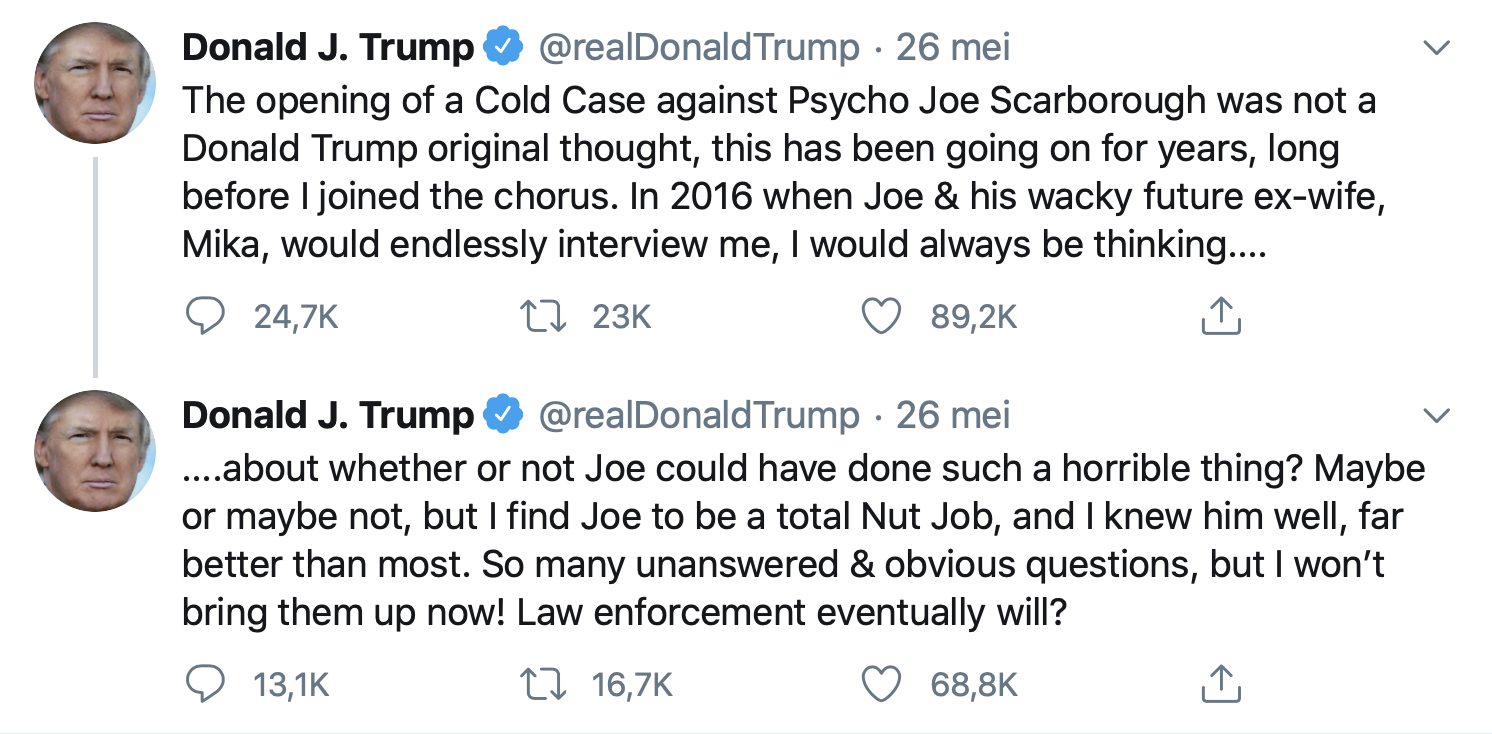Reply to the Nut Job tweet
This screenshot has height=734, width=1492.
click(206, 685)
